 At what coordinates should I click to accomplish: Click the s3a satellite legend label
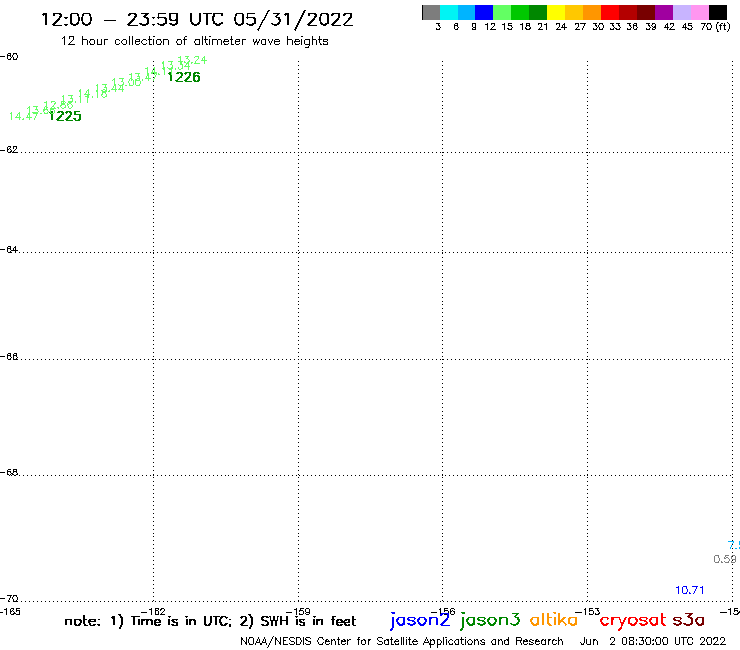click(689, 620)
